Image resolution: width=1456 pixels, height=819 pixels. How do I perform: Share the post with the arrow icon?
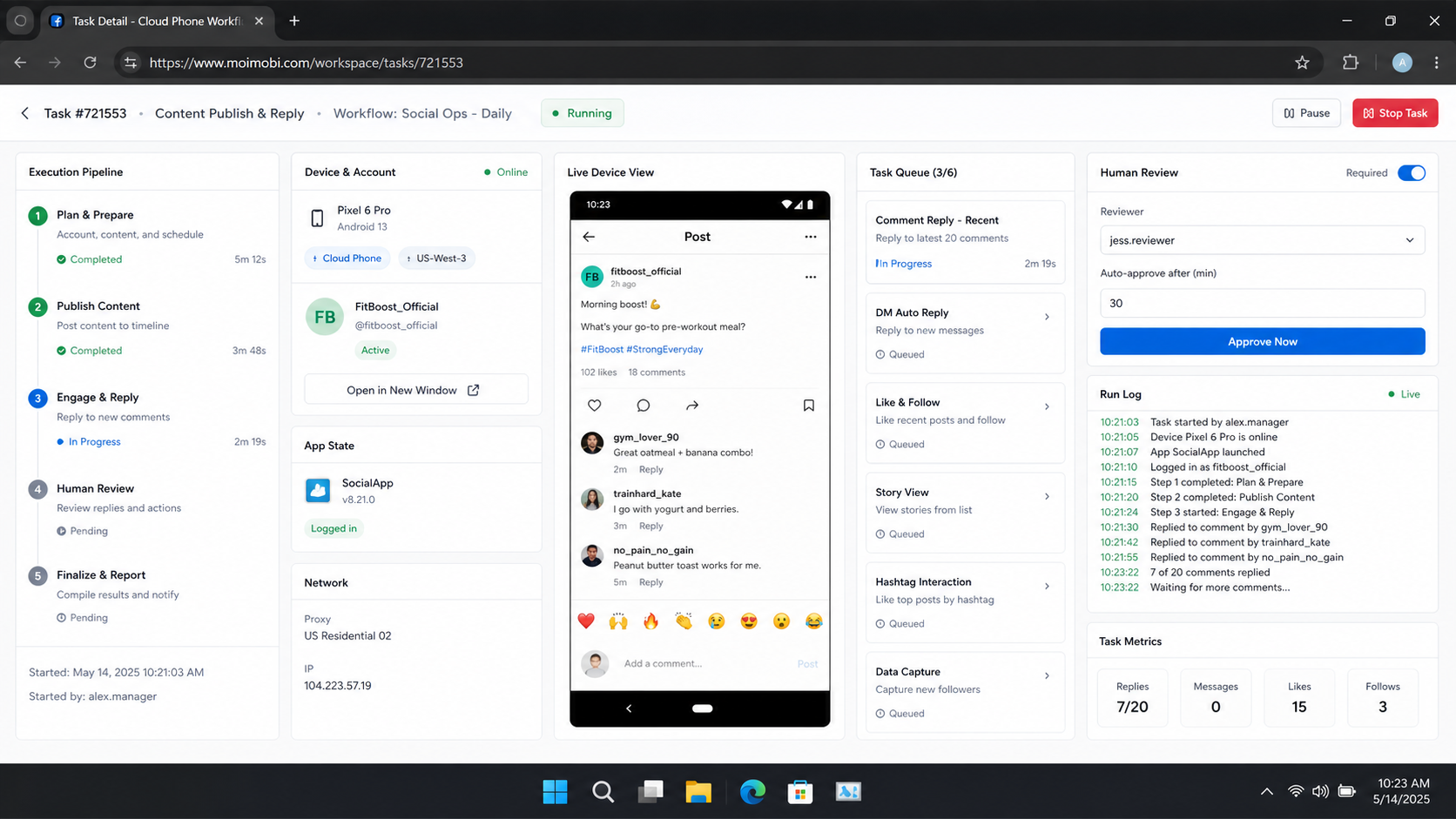pos(691,406)
